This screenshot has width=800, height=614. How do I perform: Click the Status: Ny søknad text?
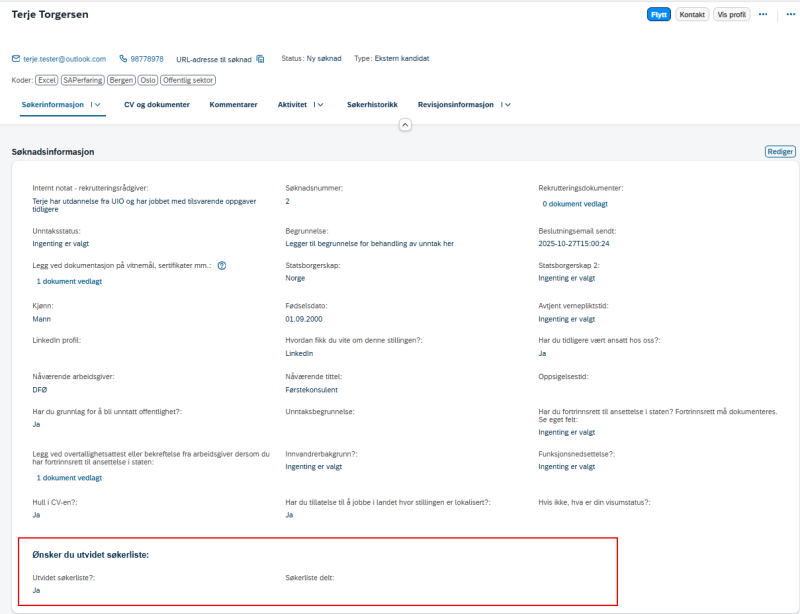click(311, 58)
